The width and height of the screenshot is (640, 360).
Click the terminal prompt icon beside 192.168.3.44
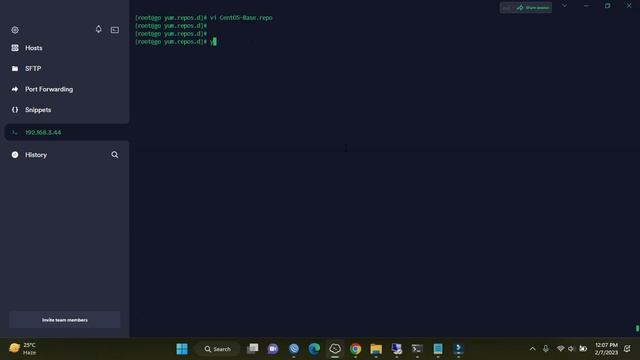pyautogui.click(x=15, y=132)
